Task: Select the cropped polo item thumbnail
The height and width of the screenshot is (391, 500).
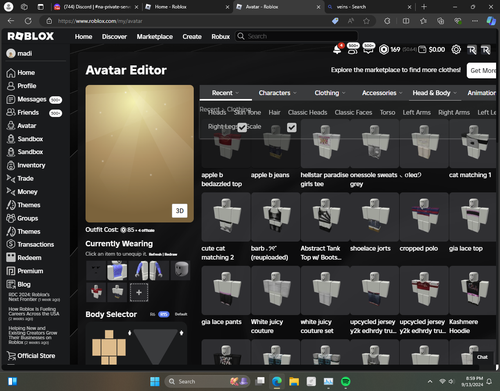Action: point(424,217)
